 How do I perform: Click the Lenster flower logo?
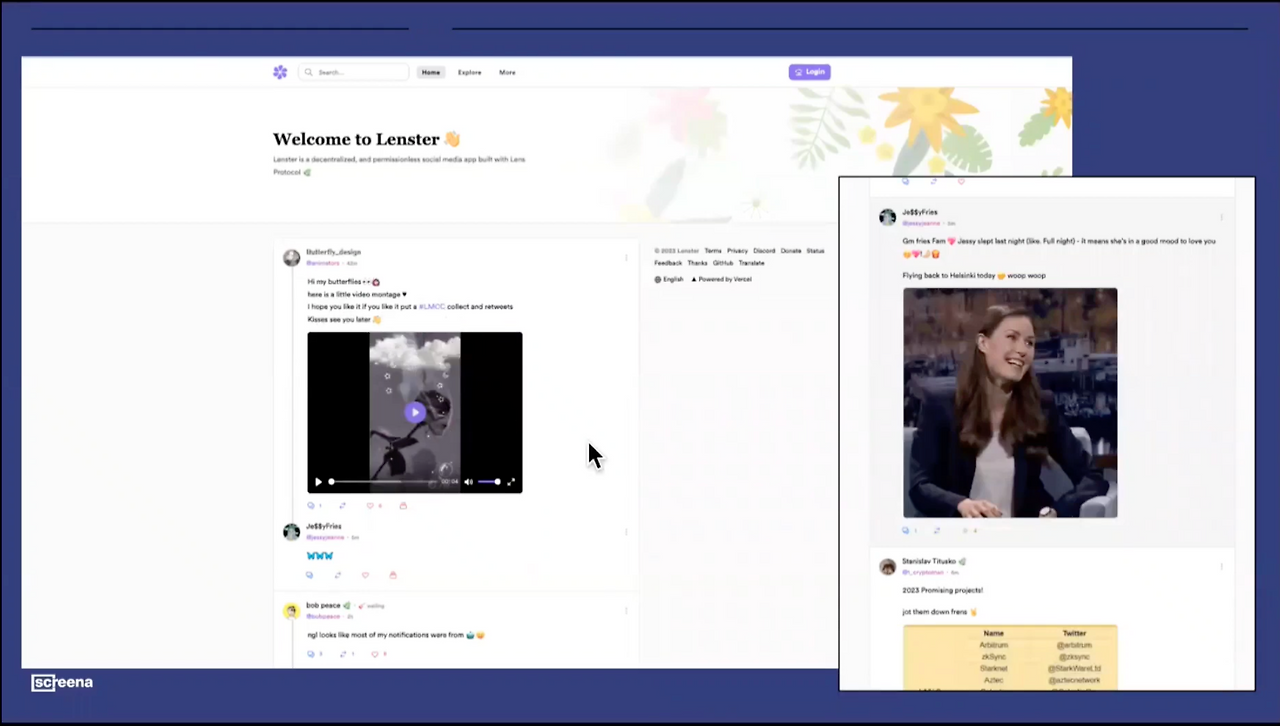(x=280, y=72)
